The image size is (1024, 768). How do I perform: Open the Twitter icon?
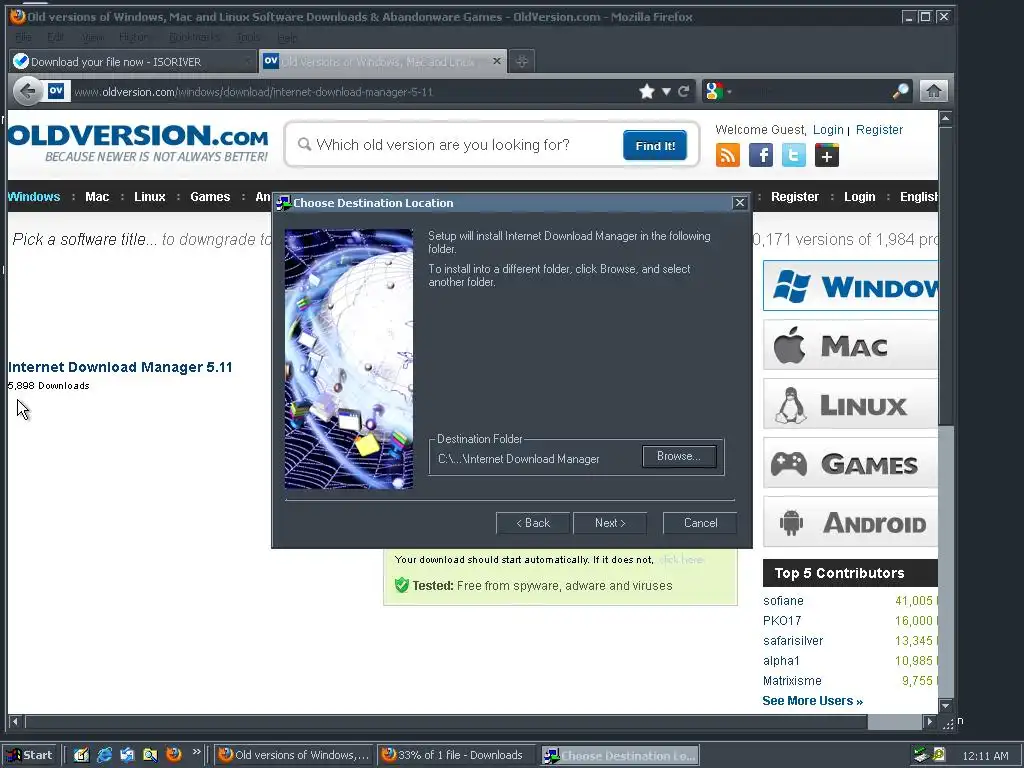click(x=793, y=155)
